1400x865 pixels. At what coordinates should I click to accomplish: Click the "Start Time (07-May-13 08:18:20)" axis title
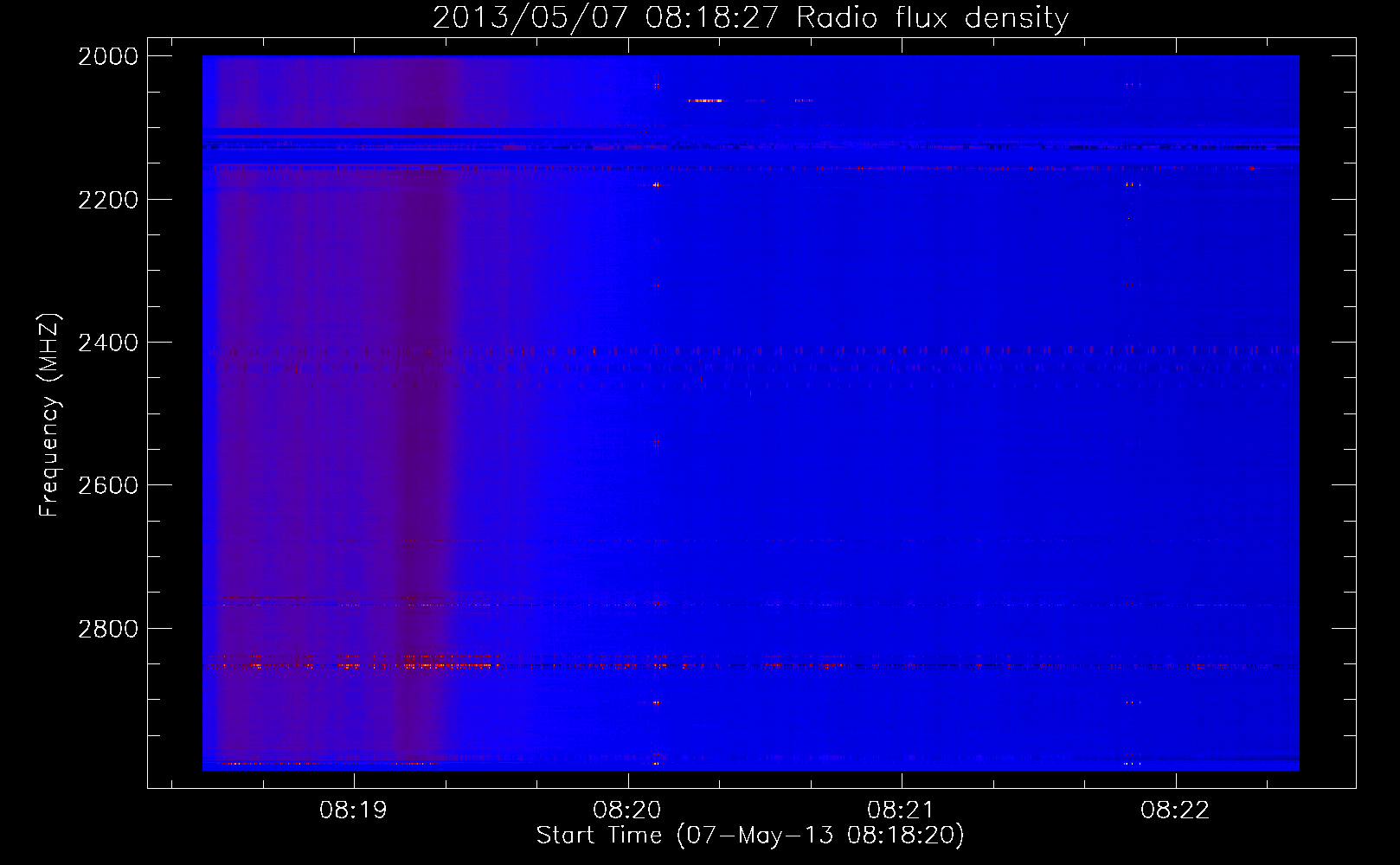coord(750,836)
